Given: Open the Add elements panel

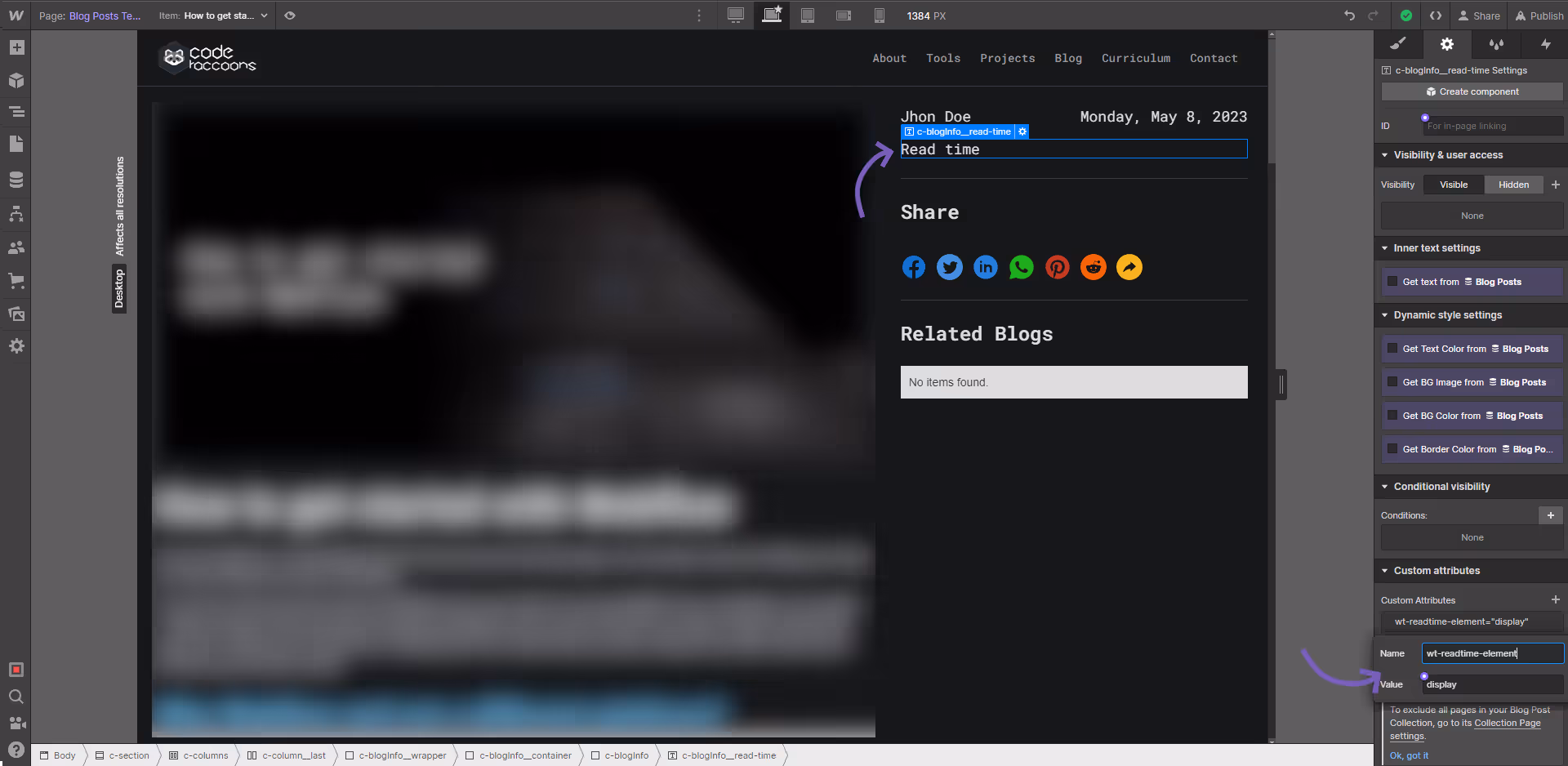Looking at the screenshot, I should (x=16, y=47).
